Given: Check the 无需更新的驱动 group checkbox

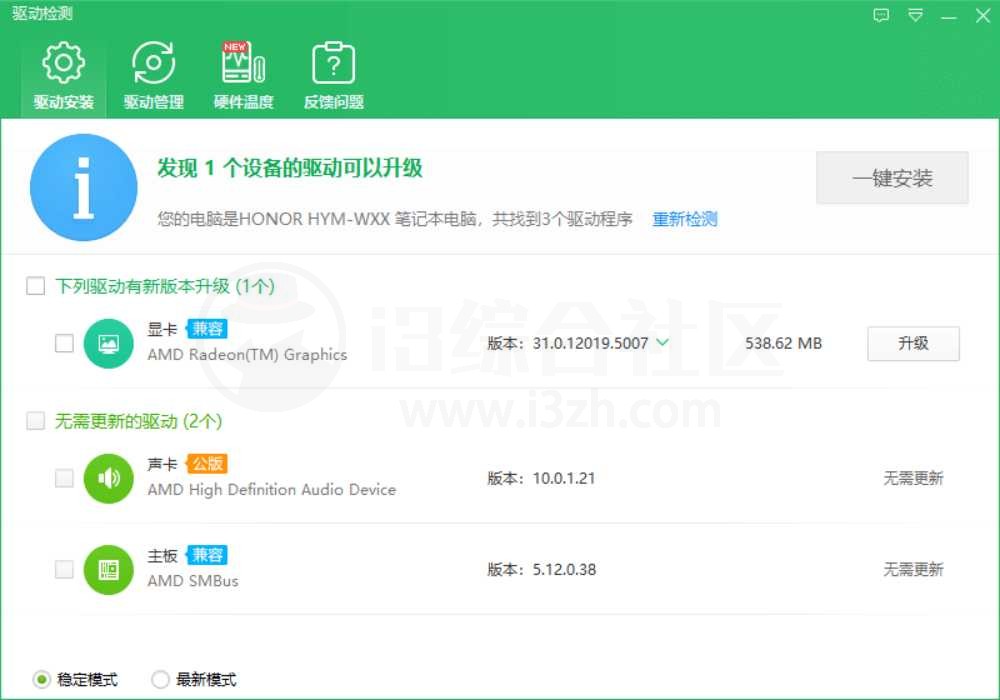Looking at the screenshot, I should [36, 421].
